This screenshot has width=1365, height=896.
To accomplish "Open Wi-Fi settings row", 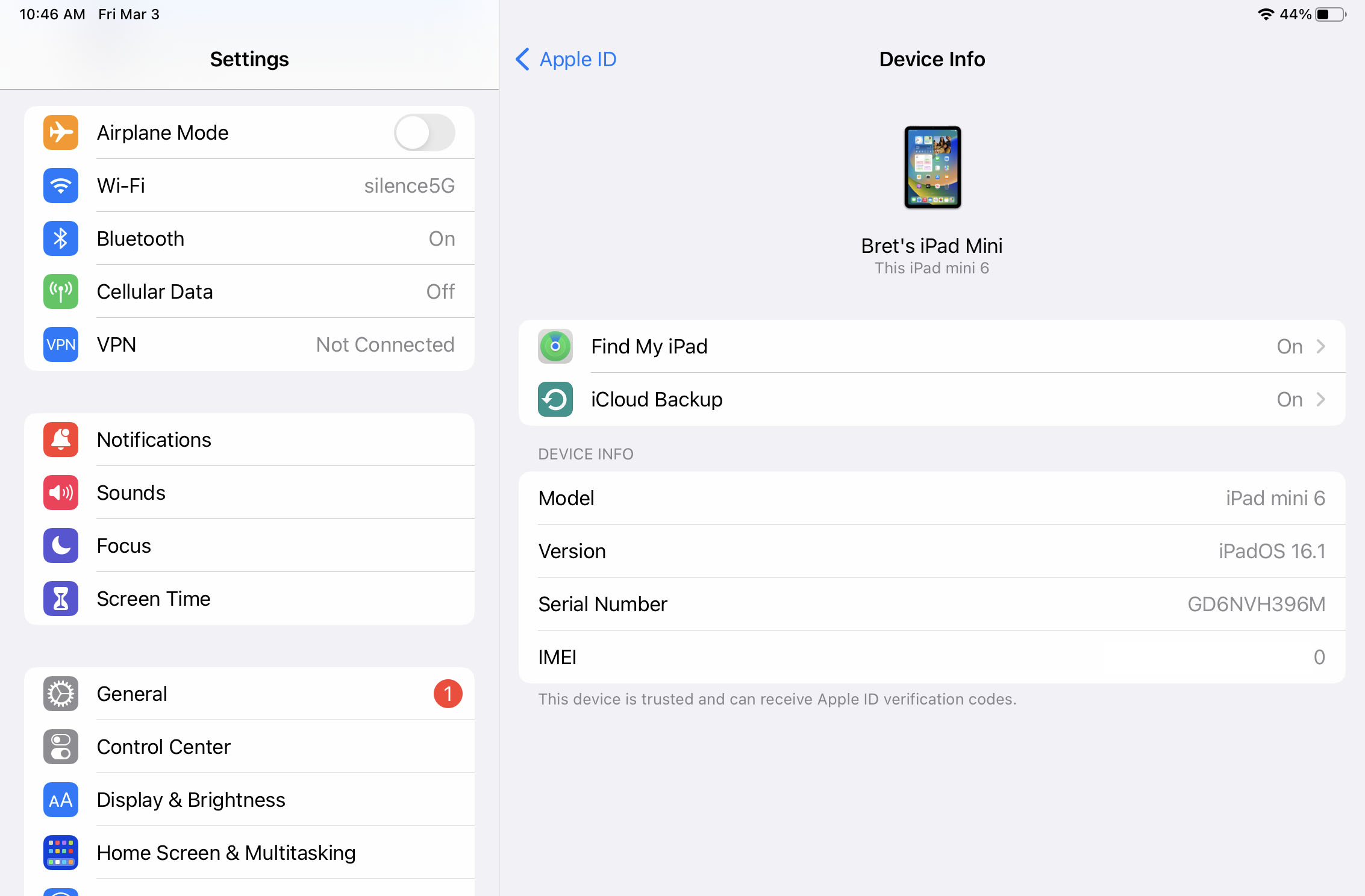I will pyautogui.click(x=249, y=185).
